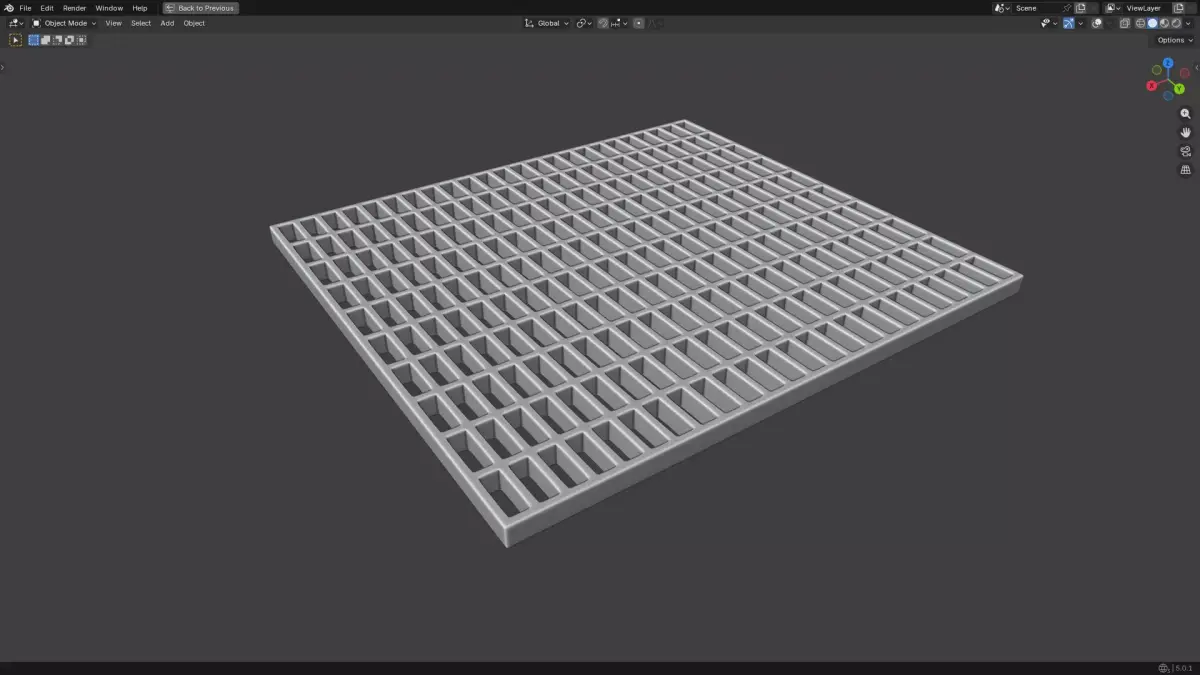Screen dimensions: 1200x675
Task: Click the negative Y axis gizmo circle
Action: point(1157,70)
